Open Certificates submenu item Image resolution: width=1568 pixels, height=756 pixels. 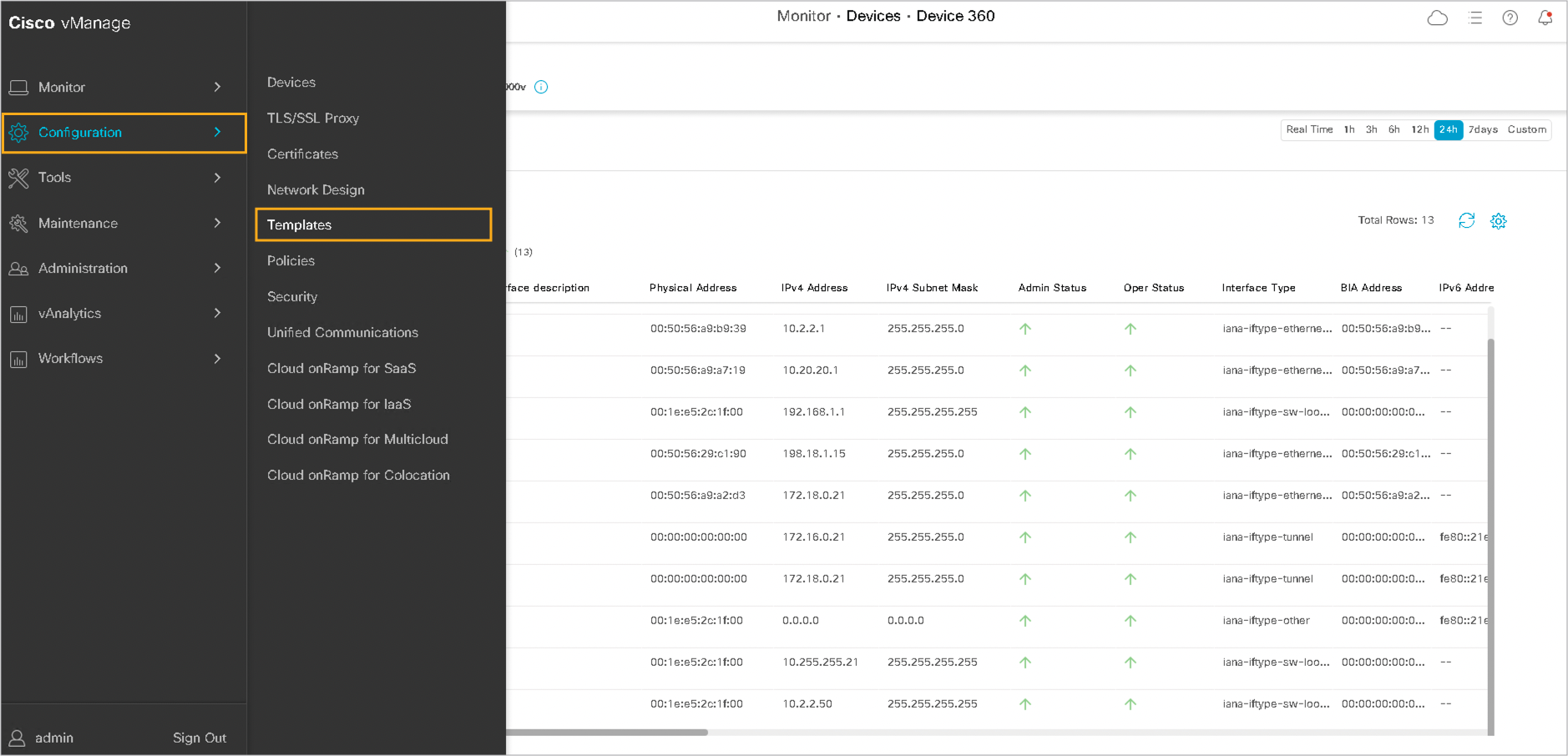tap(302, 154)
